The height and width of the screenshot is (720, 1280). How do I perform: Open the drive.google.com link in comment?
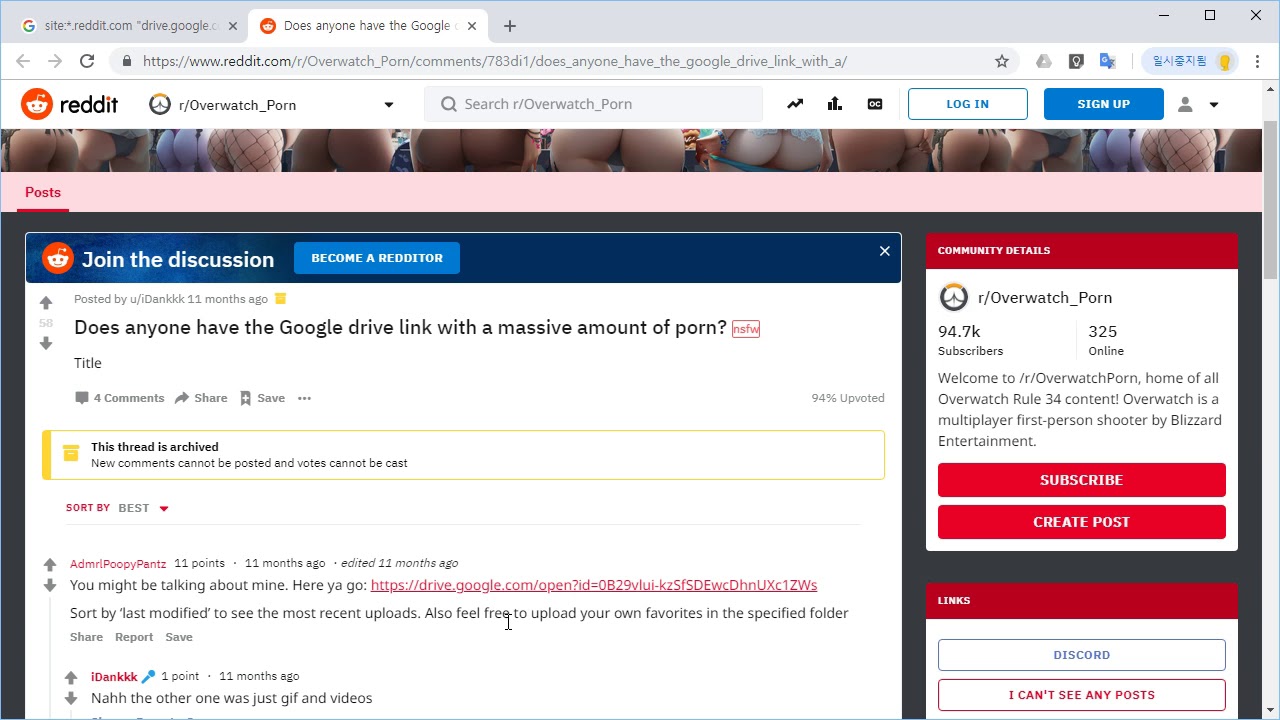[x=594, y=585]
